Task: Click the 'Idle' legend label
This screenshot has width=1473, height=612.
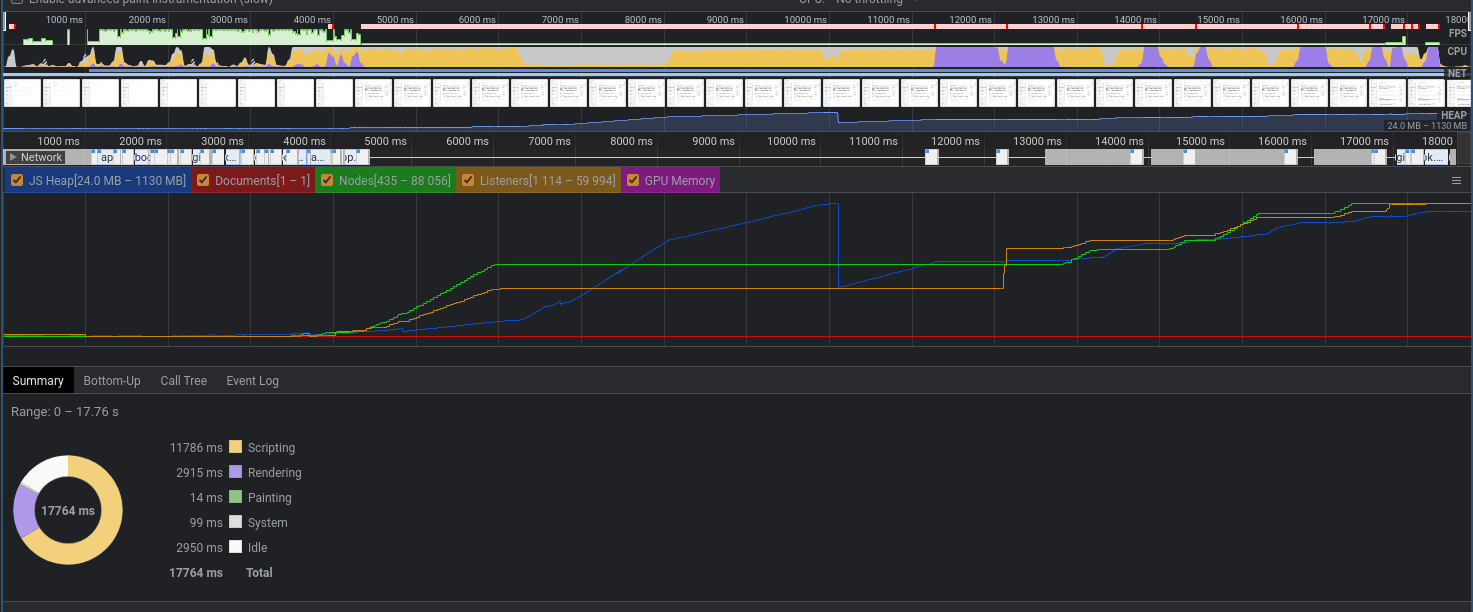Action: point(258,548)
